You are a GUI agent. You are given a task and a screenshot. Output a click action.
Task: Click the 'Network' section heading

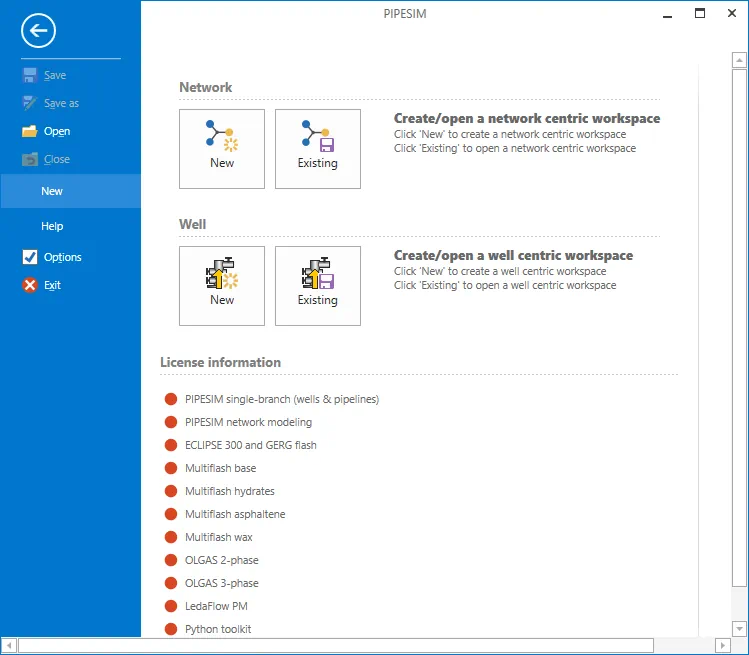pyautogui.click(x=205, y=87)
